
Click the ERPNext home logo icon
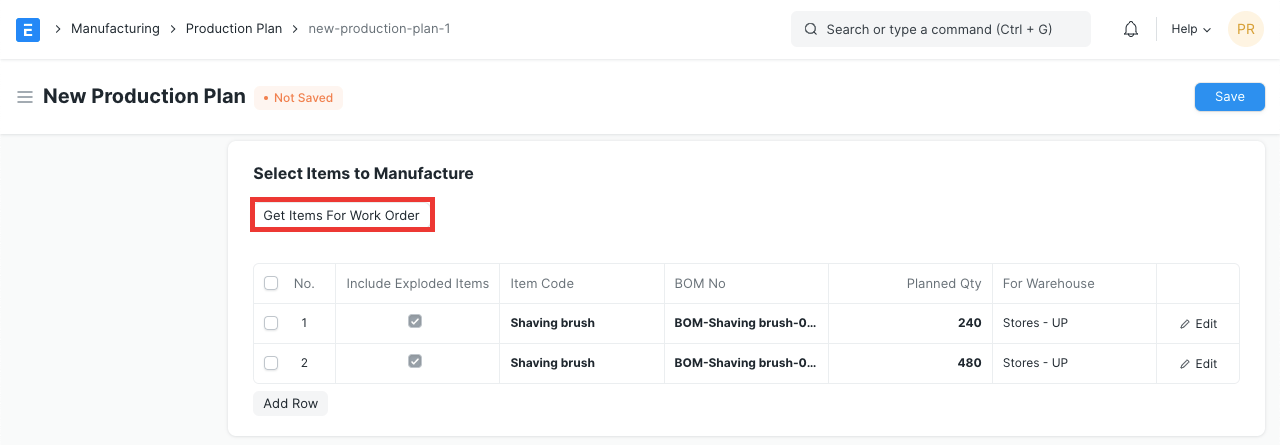pos(28,30)
